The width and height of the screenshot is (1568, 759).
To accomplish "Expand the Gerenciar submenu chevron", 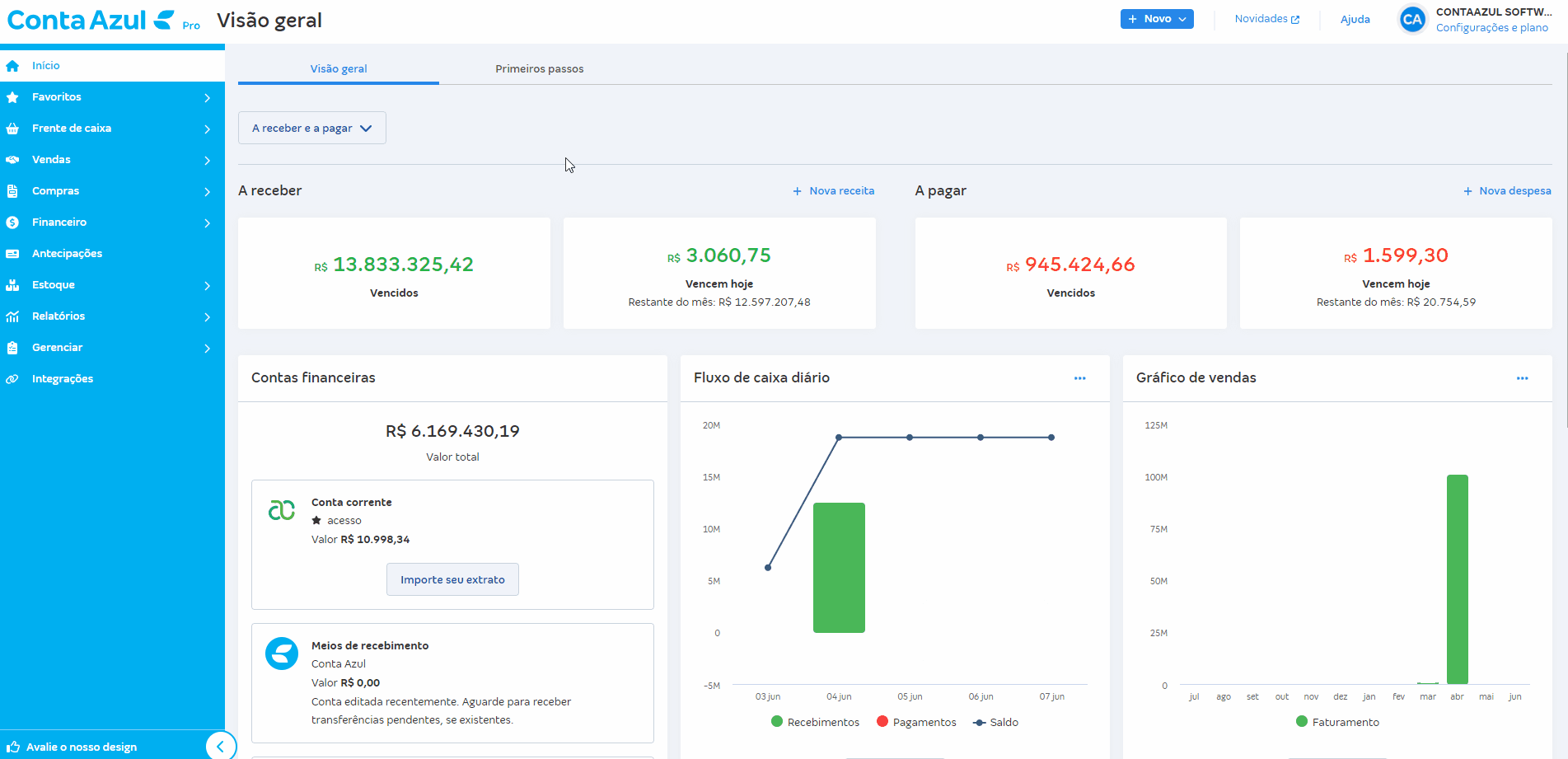I will [x=207, y=349].
